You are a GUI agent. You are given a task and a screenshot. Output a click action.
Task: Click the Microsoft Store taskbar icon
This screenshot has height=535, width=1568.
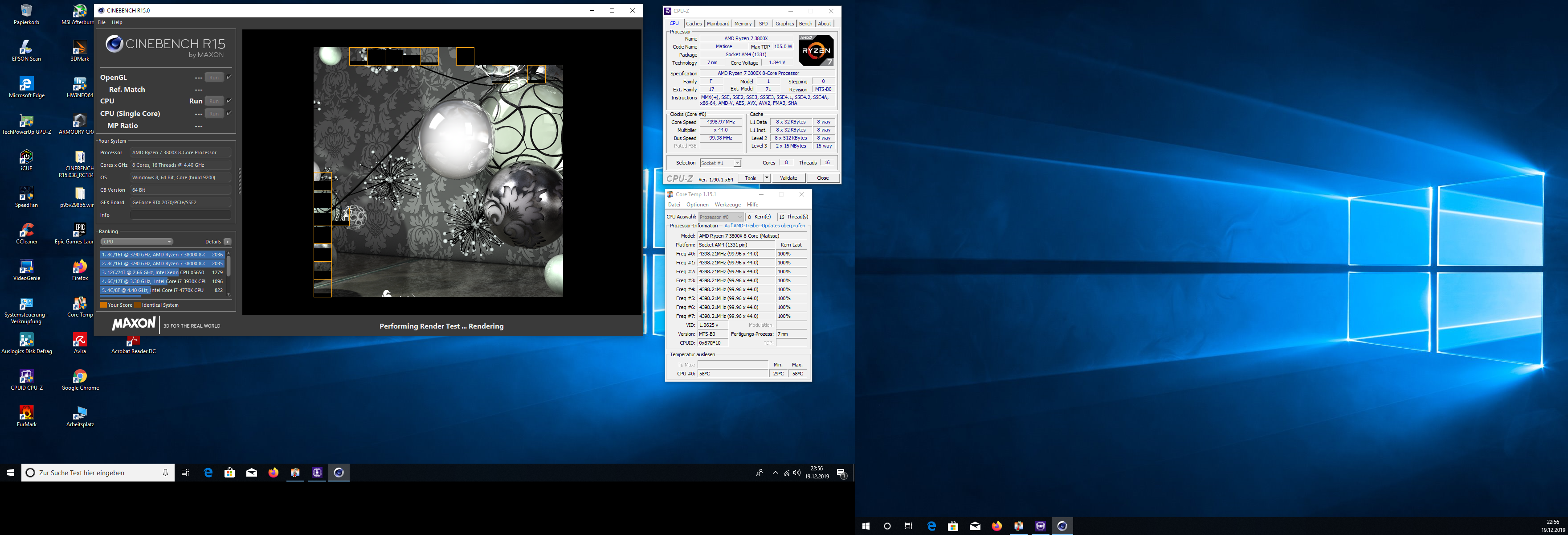[x=229, y=473]
